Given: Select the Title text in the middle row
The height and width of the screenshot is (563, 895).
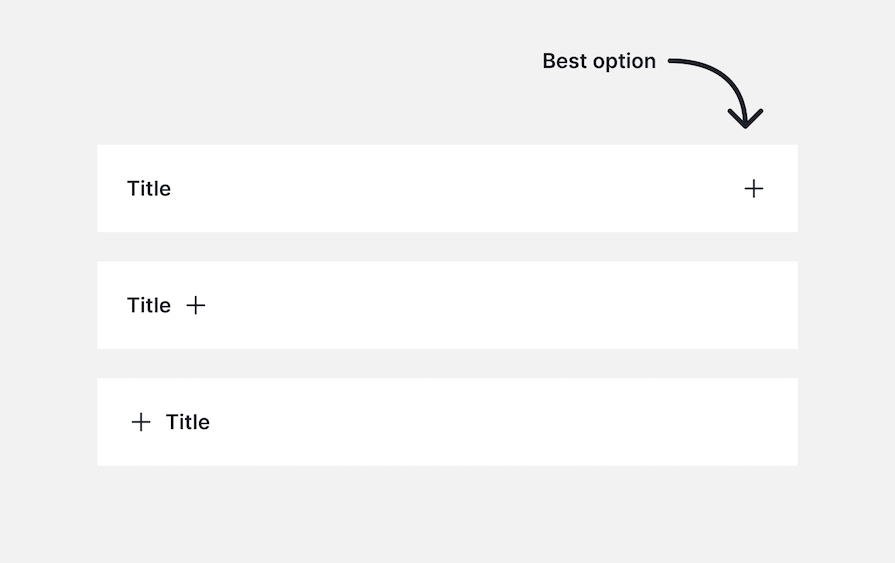Looking at the screenshot, I should pos(149,305).
